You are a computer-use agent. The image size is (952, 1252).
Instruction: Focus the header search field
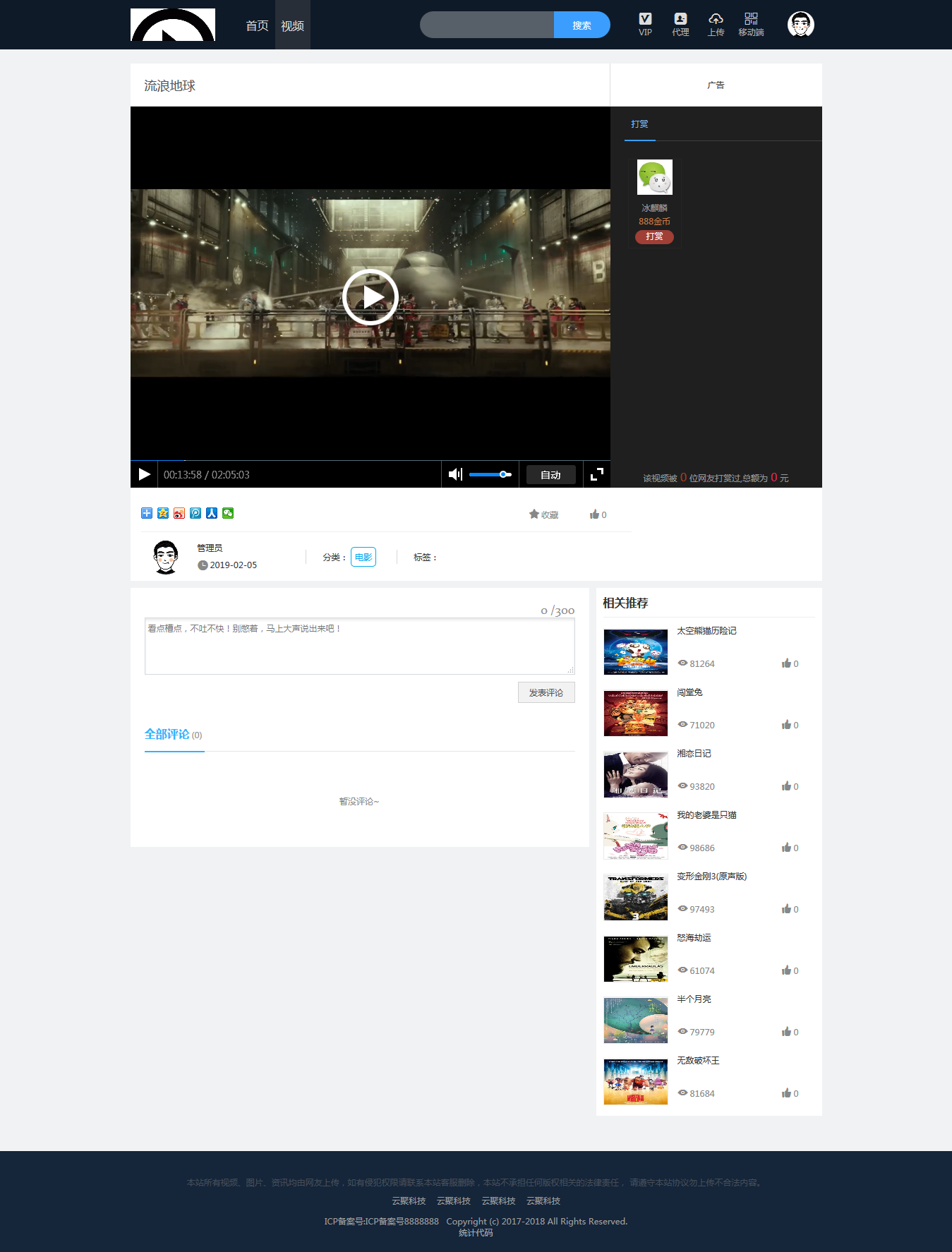(x=487, y=25)
